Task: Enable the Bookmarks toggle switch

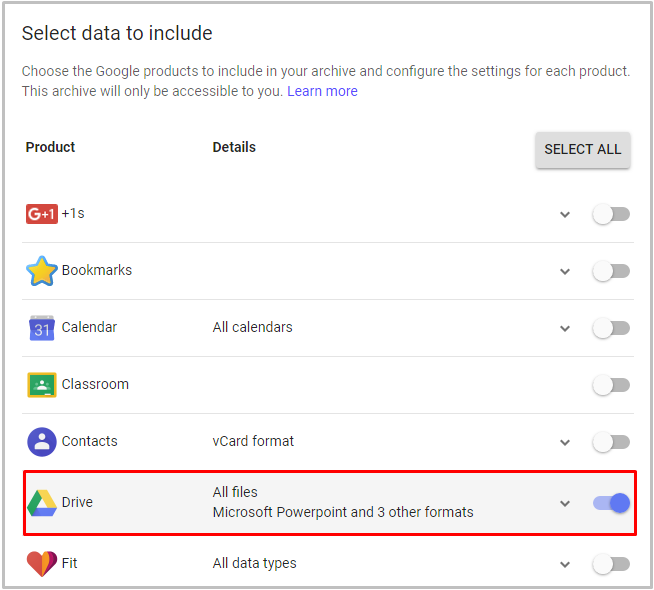Action: tap(611, 271)
